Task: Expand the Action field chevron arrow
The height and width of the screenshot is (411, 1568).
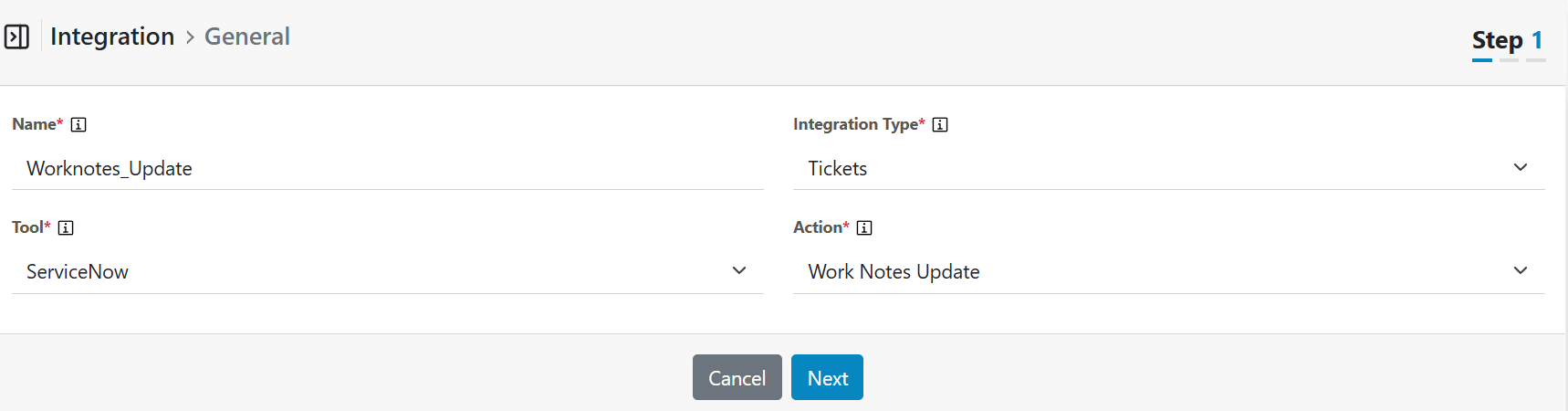Action: pos(1521,270)
